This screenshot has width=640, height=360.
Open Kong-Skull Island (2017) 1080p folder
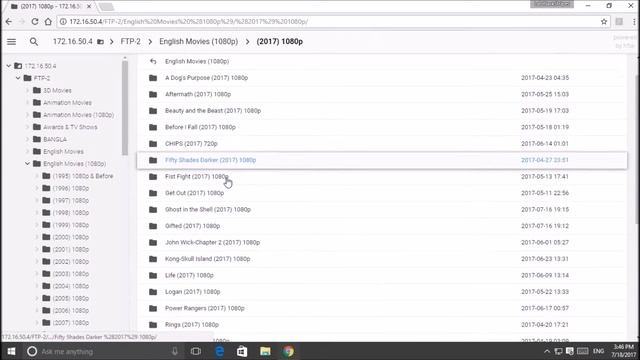[207, 259]
